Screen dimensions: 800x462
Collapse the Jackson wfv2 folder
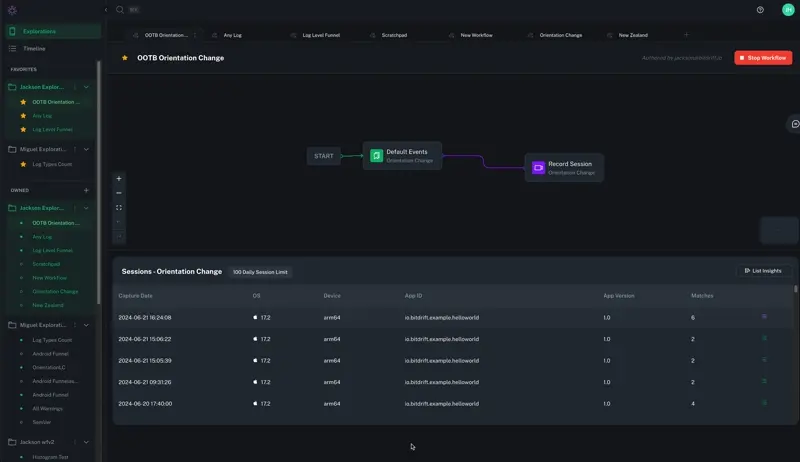coord(87,442)
